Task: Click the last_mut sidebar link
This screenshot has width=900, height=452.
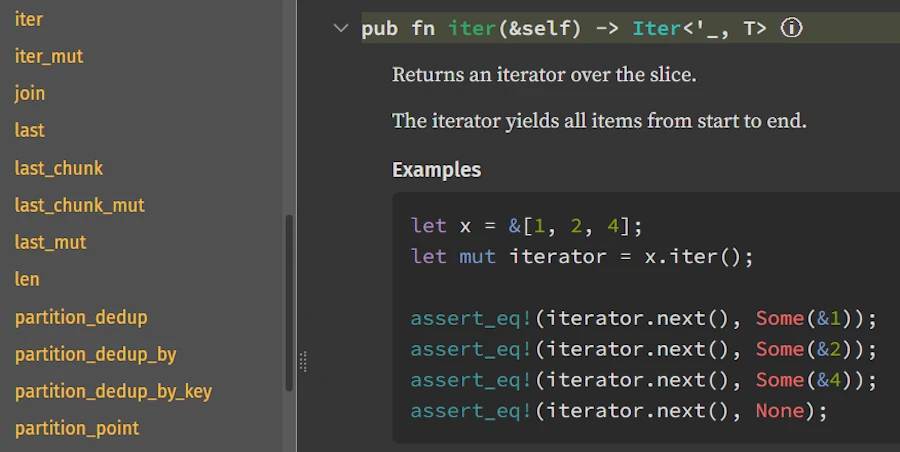Action: (51, 242)
